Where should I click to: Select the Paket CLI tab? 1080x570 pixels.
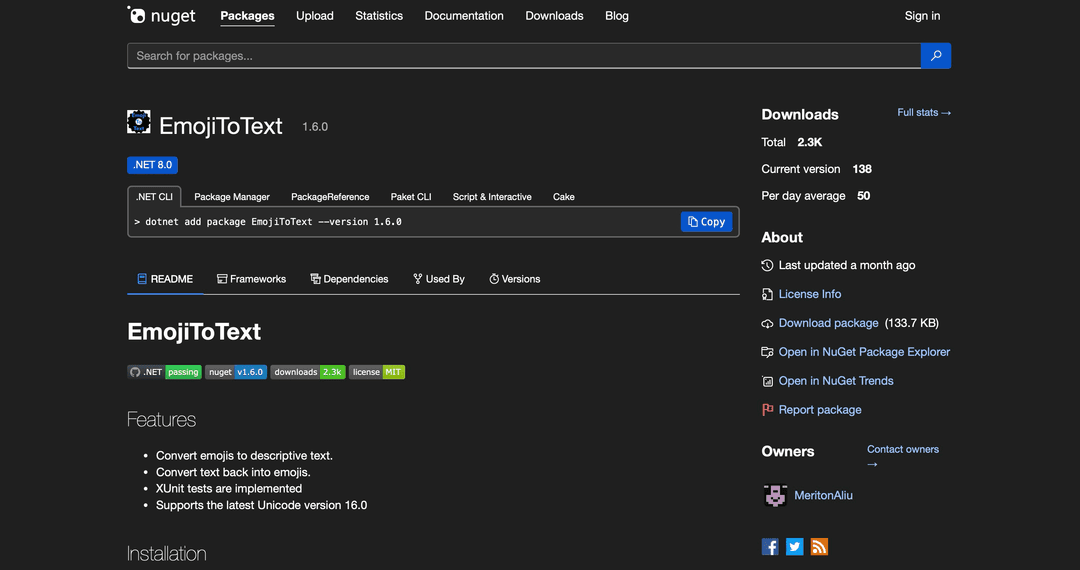pyautogui.click(x=411, y=197)
